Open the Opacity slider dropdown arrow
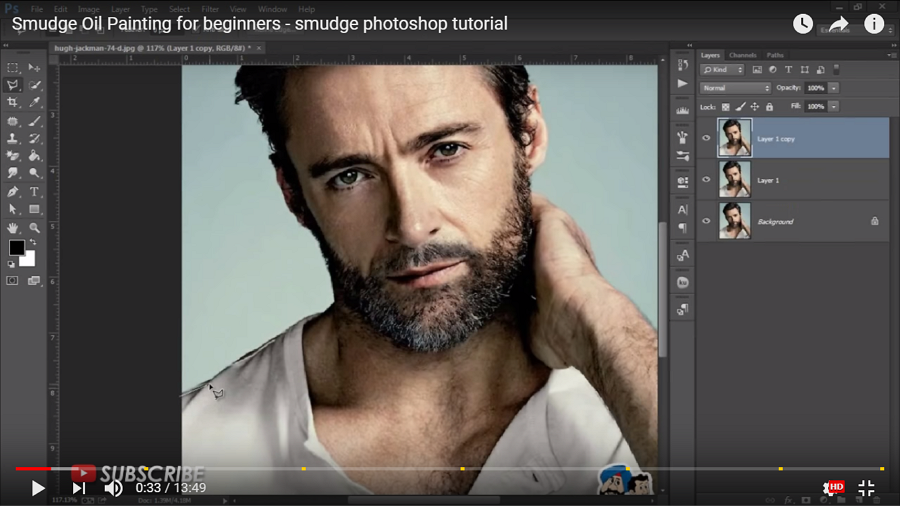This screenshot has height=506, width=900. pyautogui.click(x=834, y=88)
